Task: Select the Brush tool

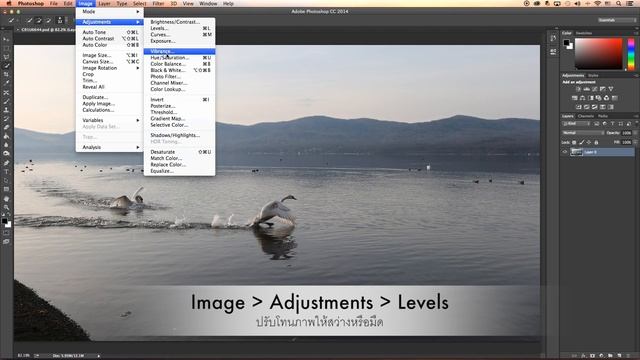Action: [6, 101]
